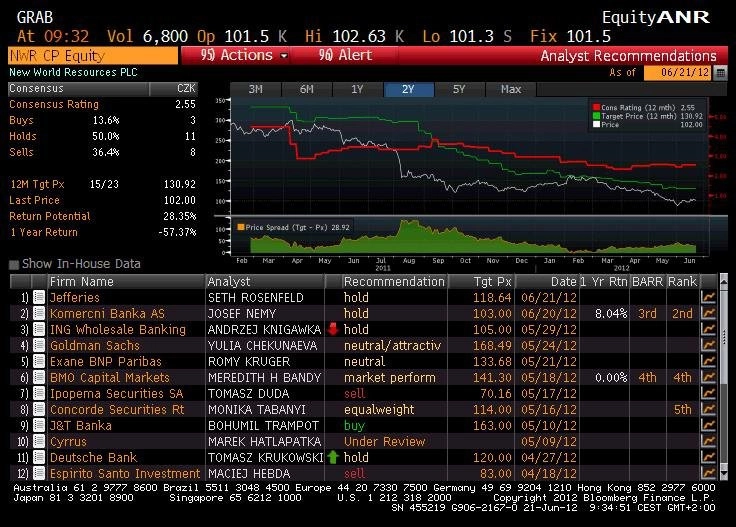This screenshot has width=736, height=527.
Task: Click the scroll-up arrow of the analyst table
Action: click(x=724, y=282)
